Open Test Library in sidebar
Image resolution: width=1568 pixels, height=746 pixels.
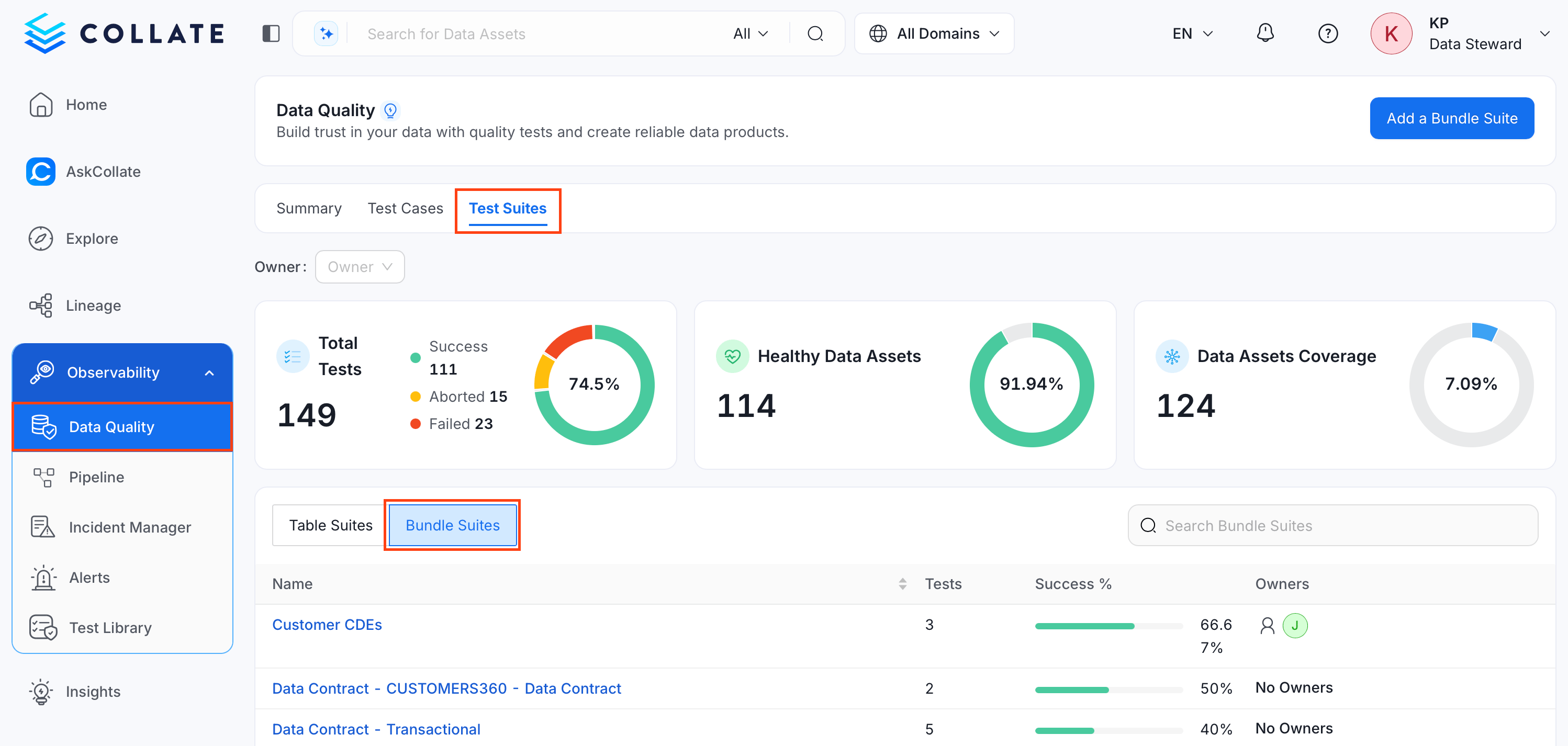pos(109,627)
